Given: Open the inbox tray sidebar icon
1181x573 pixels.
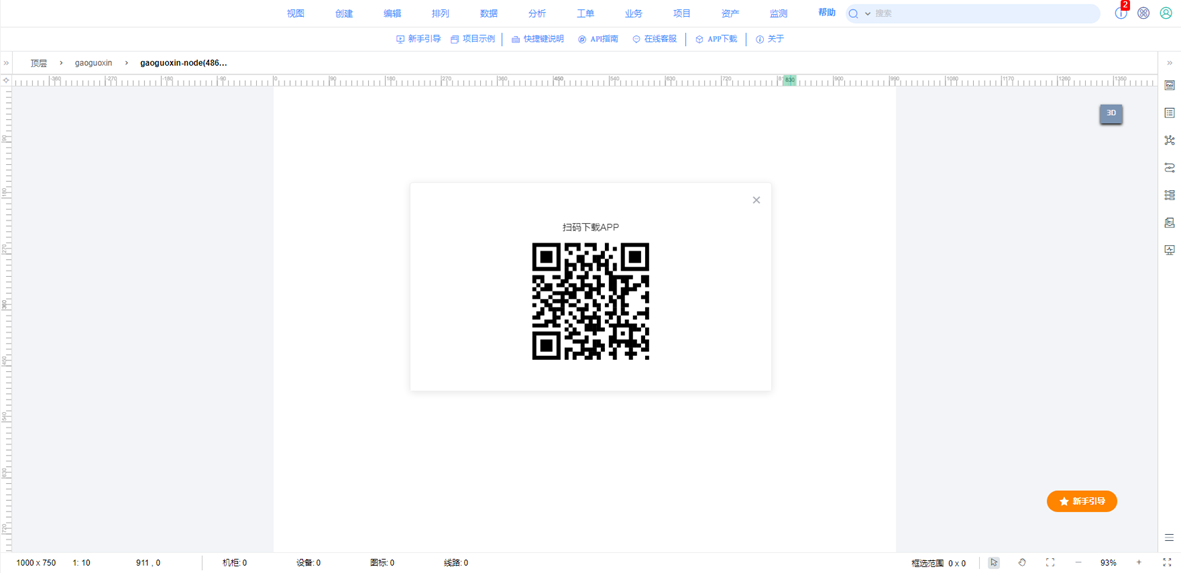Looking at the screenshot, I should pyautogui.click(x=1170, y=222).
